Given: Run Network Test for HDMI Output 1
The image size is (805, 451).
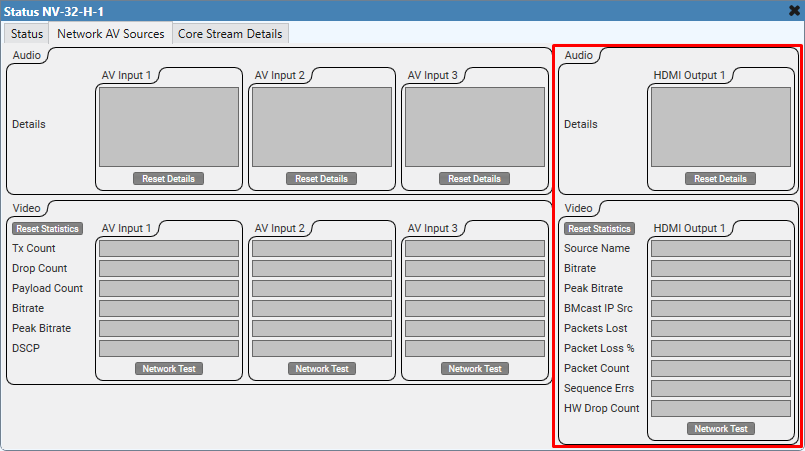Looking at the screenshot, I should 720,429.
